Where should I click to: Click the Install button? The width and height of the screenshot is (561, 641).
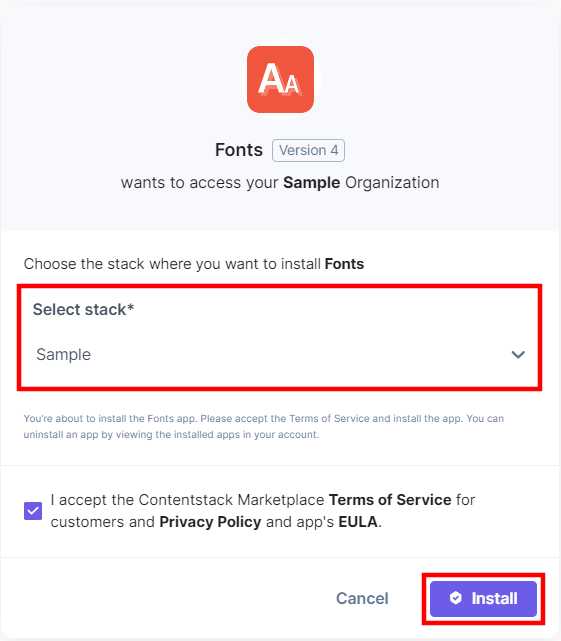pos(483,598)
